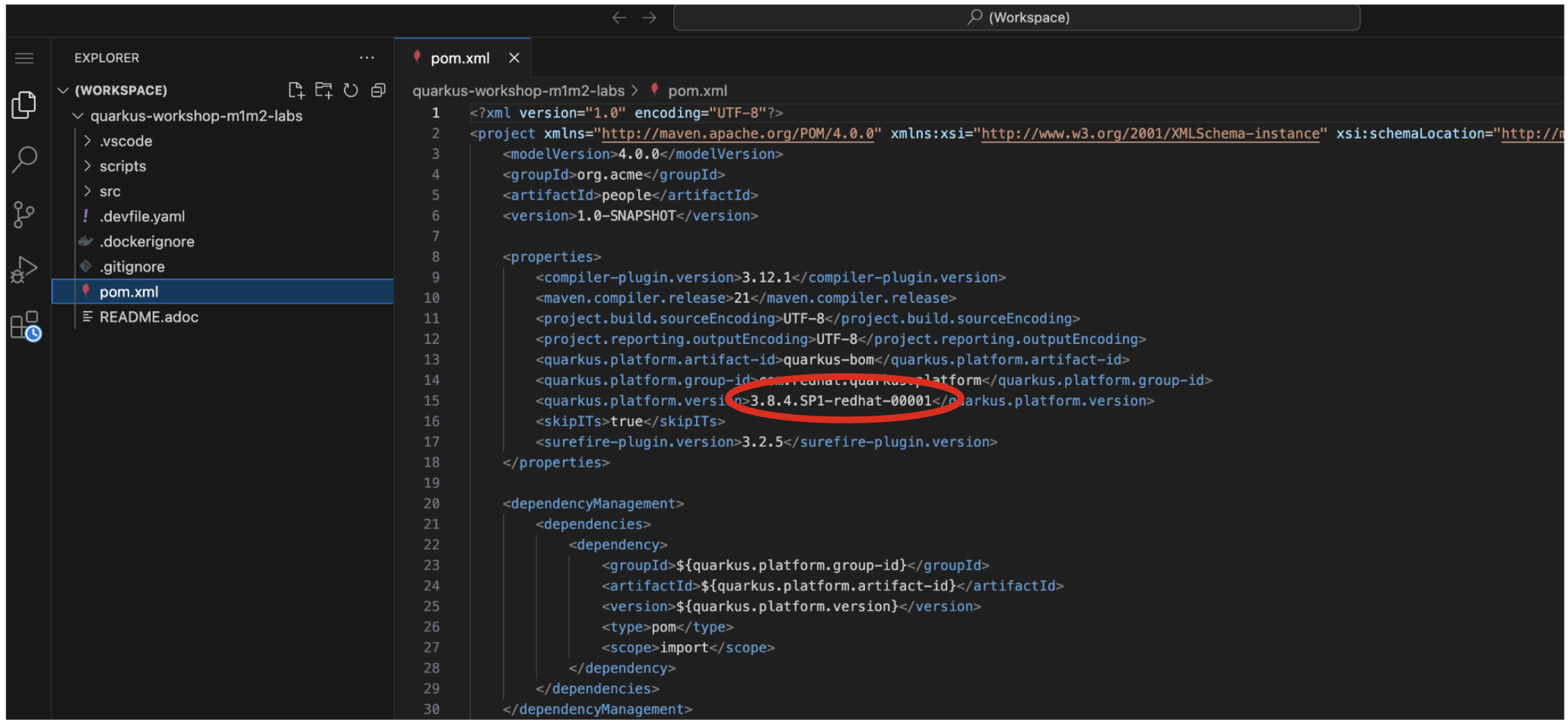Open the Source Control view
The height and width of the screenshot is (724, 1568).
click(x=24, y=214)
